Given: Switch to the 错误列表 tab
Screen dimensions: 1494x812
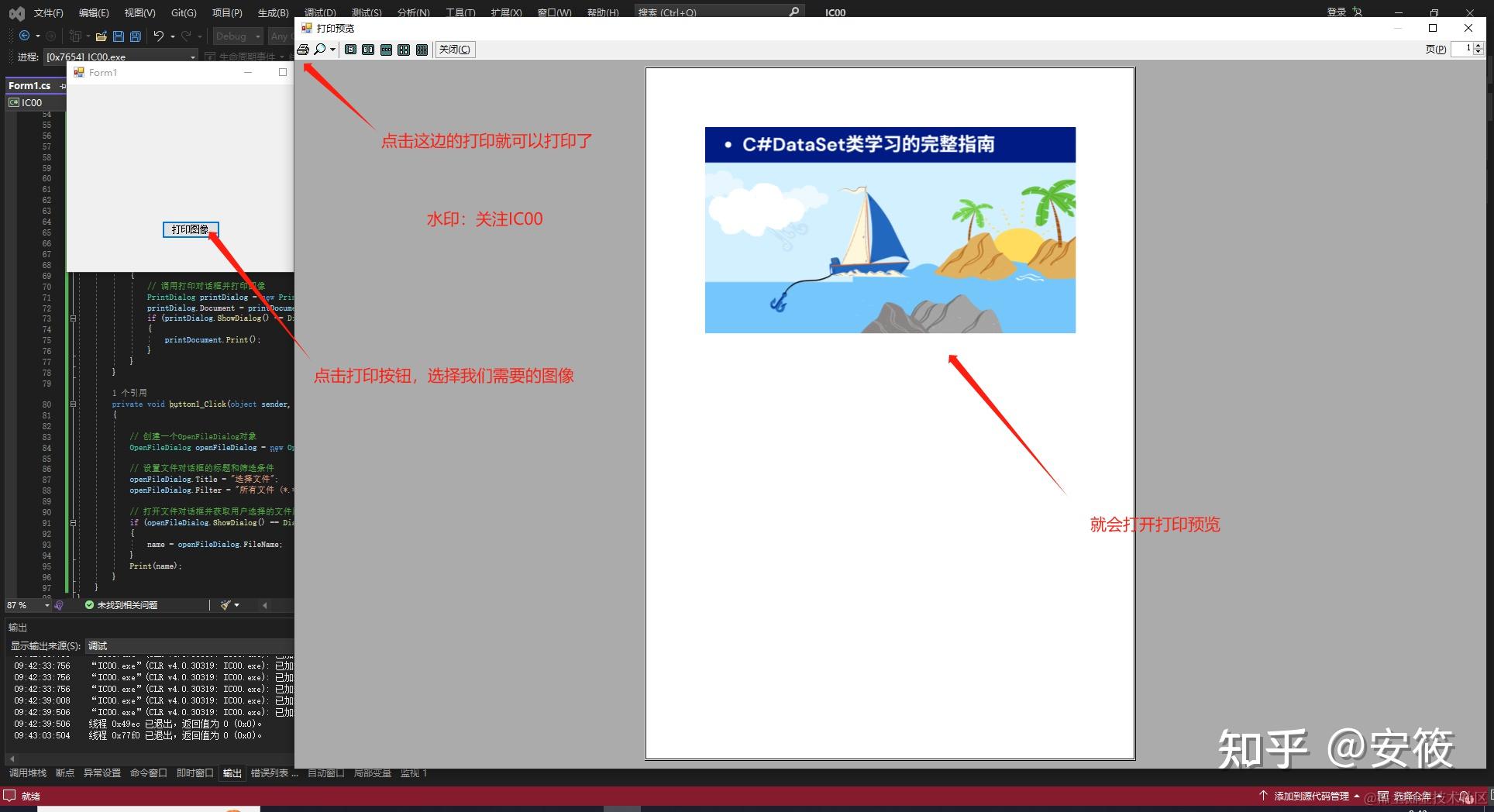Looking at the screenshot, I should point(273,772).
